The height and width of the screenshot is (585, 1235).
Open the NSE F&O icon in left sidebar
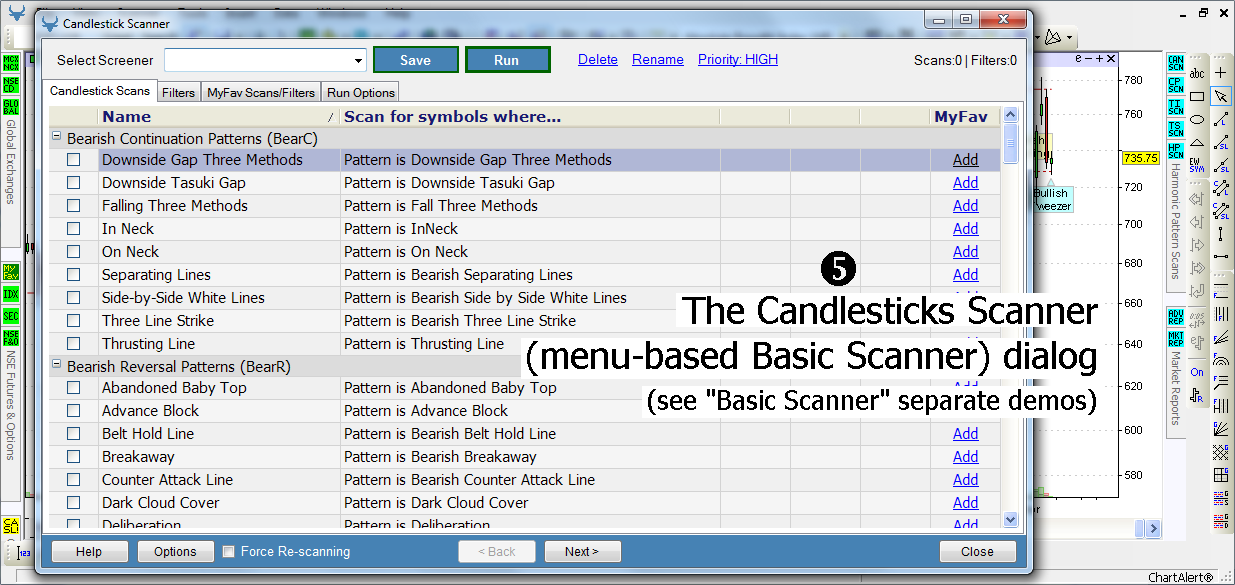coord(11,339)
